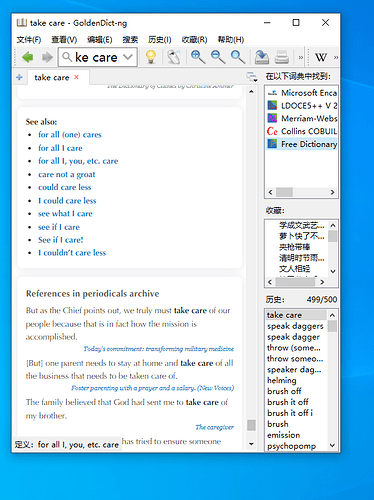This screenshot has height=500, width=374.
Task: Jump to Microsoft Encarta dictionary entry
Action: pyautogui.click(x=302, y=93)
